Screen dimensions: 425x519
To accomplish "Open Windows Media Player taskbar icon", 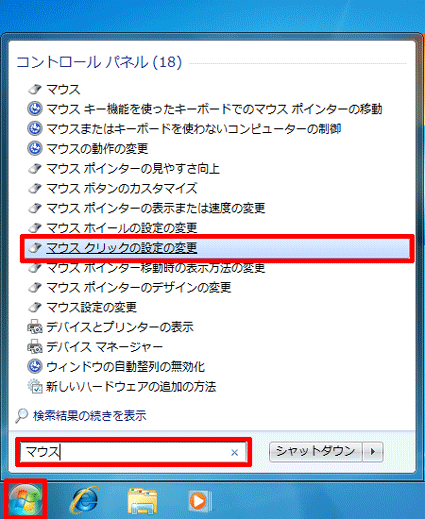I will [x=199, y=501].
